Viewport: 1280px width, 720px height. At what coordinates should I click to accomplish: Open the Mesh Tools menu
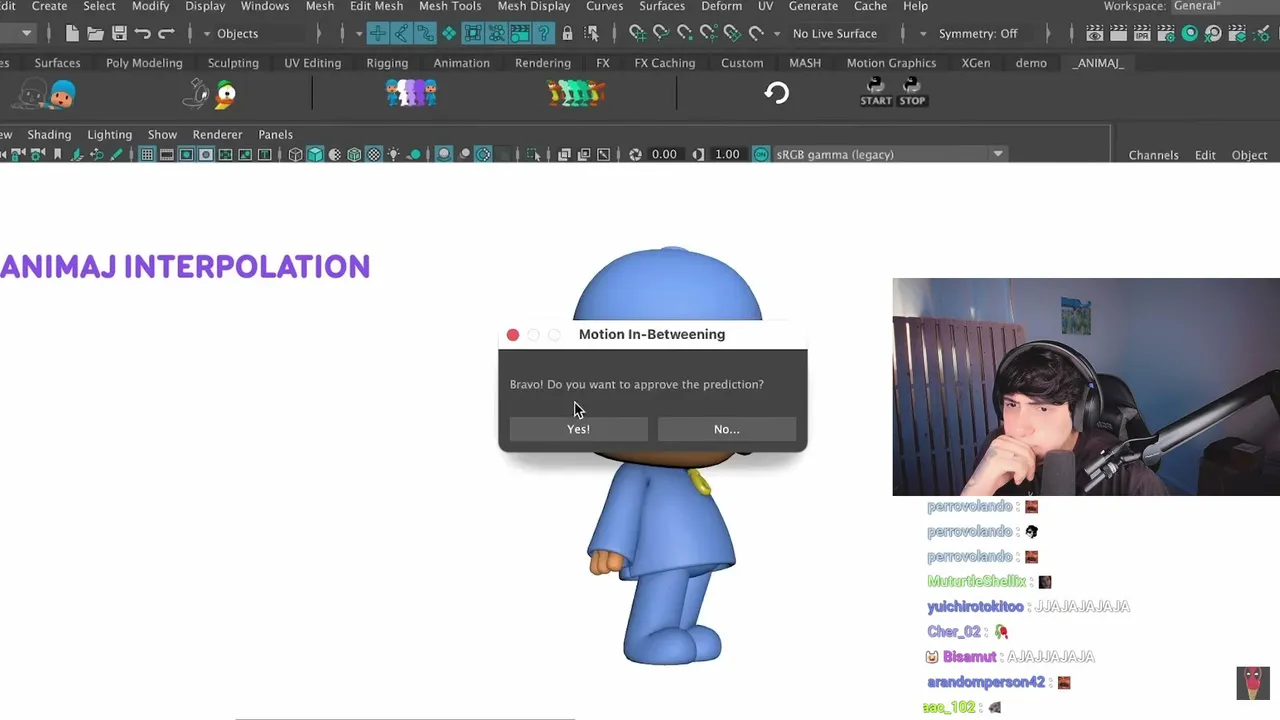(x=450, y=6)
